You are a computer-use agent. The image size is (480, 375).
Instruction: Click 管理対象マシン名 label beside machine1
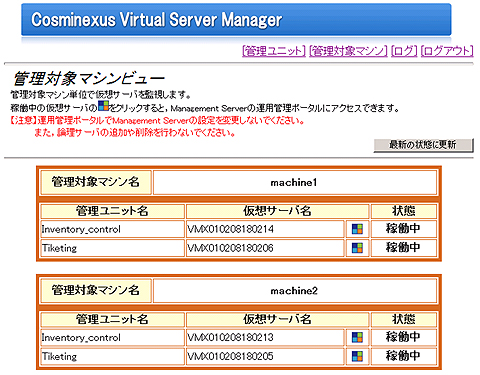[96, 182]
